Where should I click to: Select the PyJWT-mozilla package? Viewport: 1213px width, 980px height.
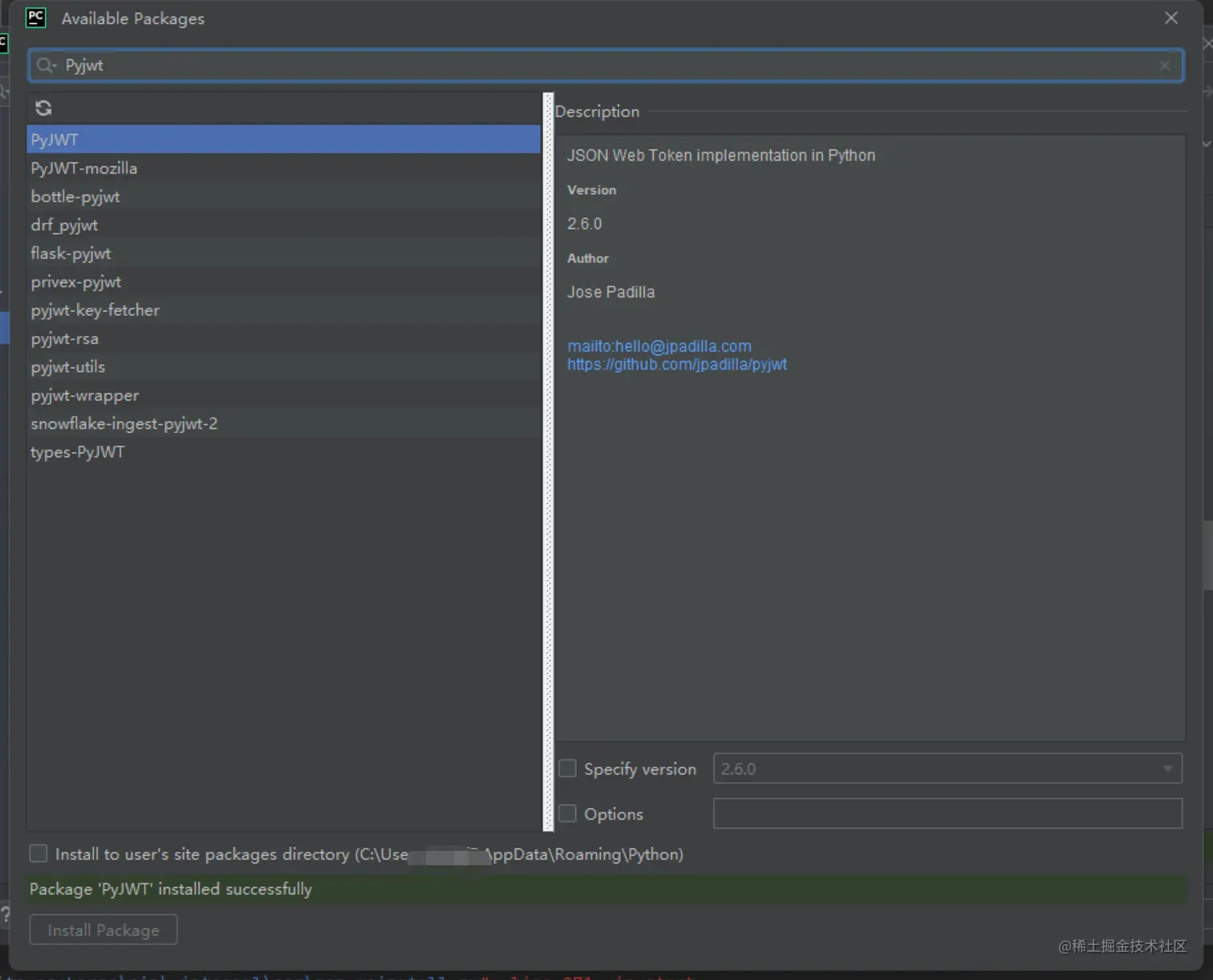(284, 168)
